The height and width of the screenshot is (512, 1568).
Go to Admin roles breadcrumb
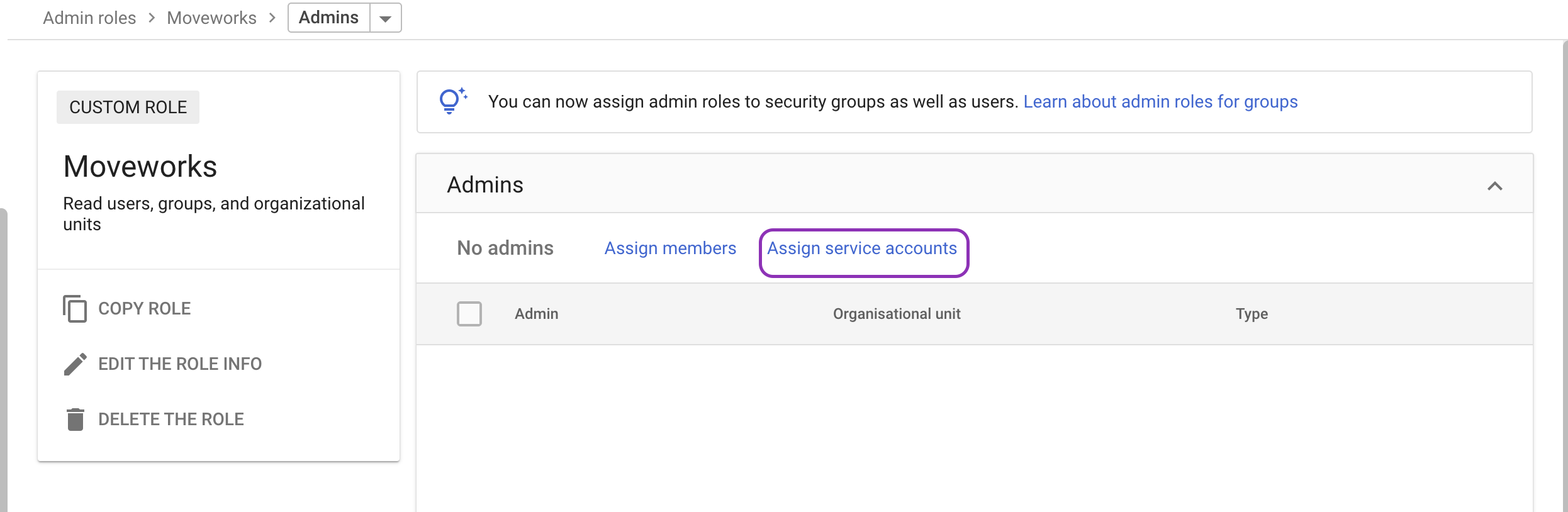tap(89, 18)
